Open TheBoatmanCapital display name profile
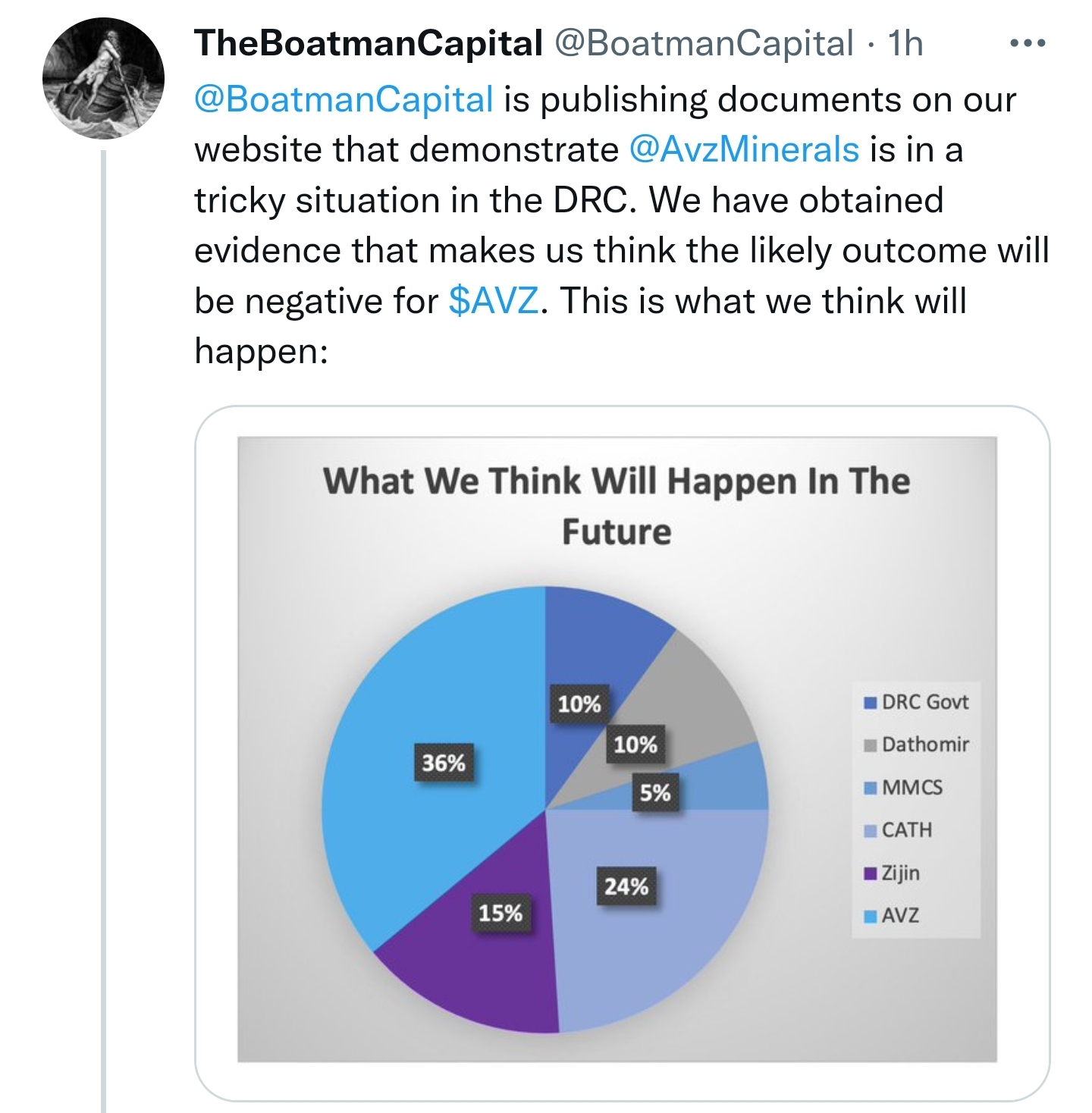 [x=369, y=43]
